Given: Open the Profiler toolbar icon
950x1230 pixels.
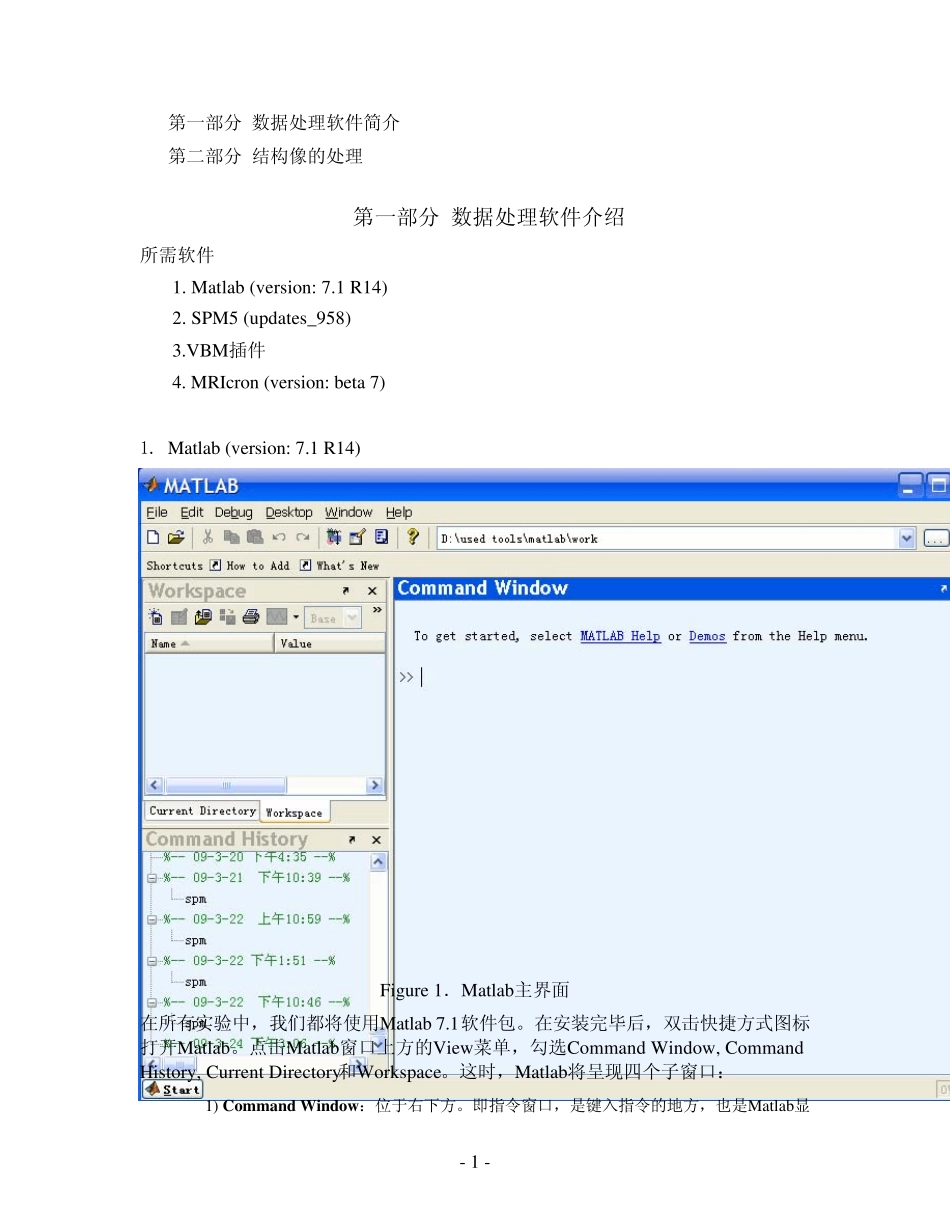Looking at the screenshot, I should 381,538.
